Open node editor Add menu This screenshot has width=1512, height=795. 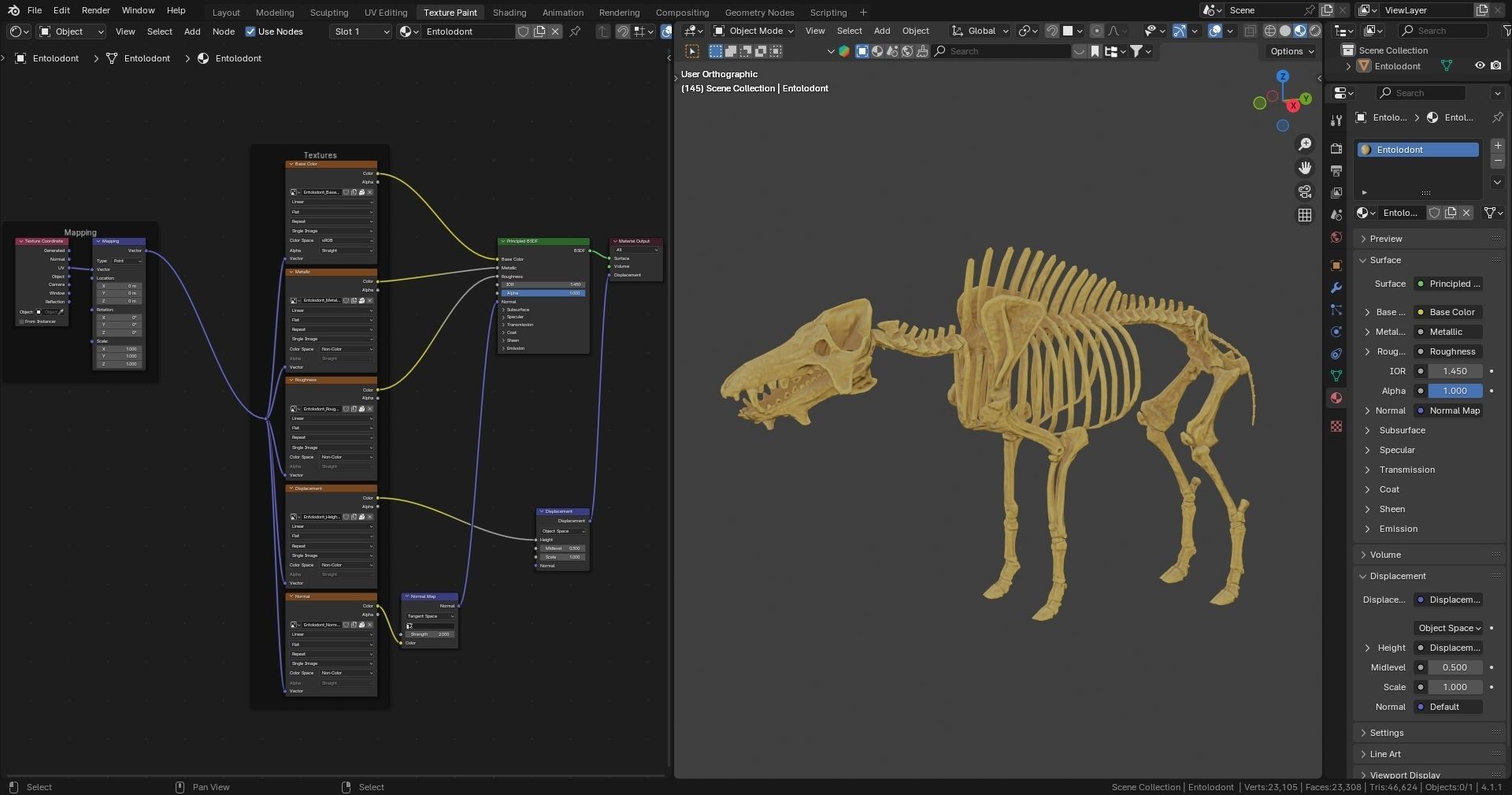(x=192, y=32)
